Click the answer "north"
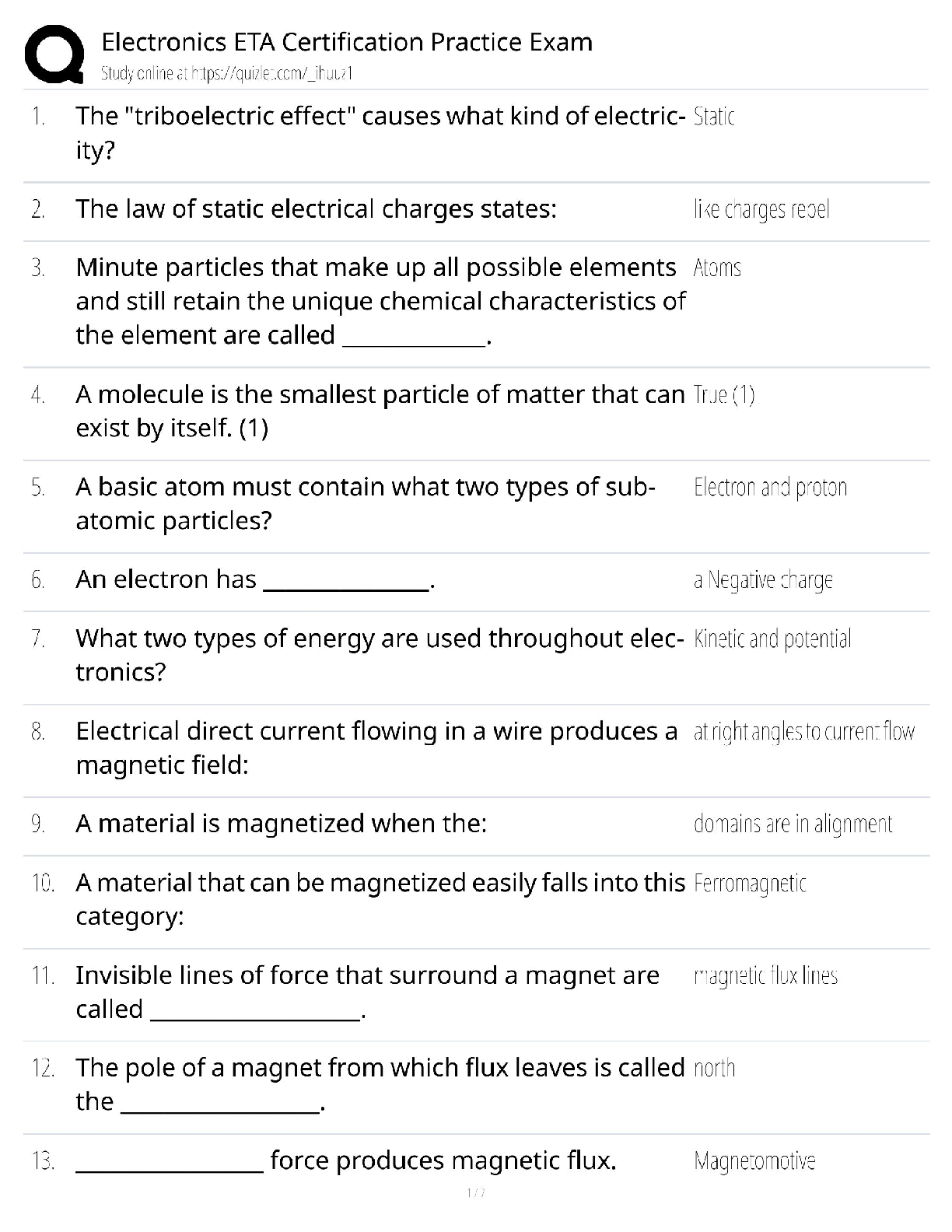The image size is (952, 1232). (714, 1069)
